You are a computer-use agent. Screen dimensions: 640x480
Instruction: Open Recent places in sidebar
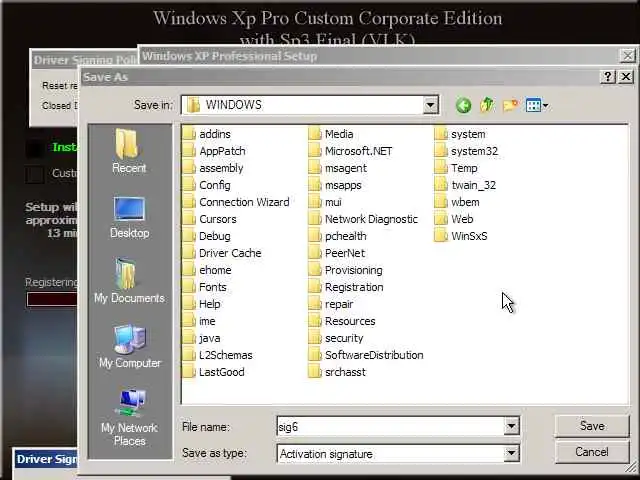click(x=129, y=152)
